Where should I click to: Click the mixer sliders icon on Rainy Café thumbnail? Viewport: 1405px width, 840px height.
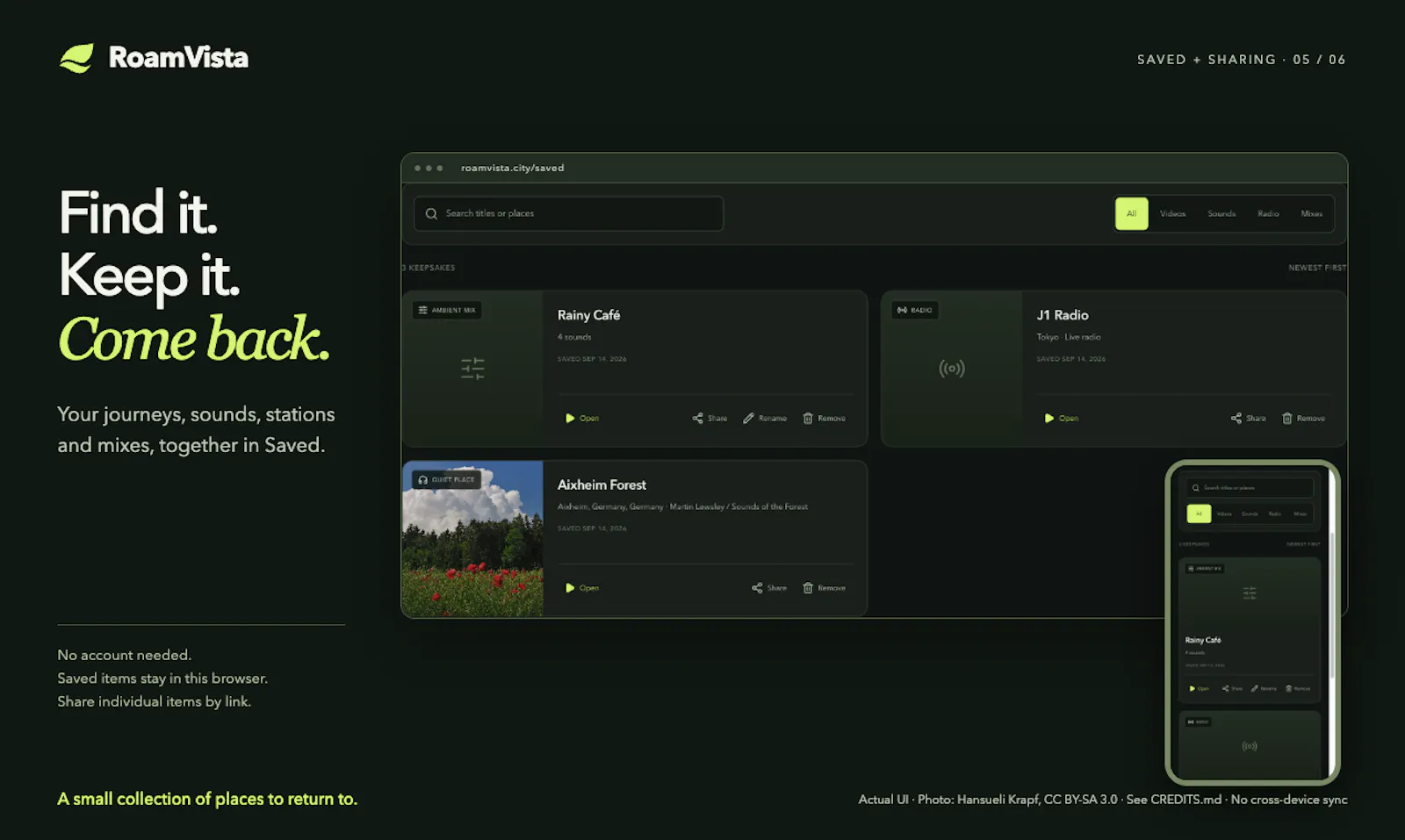point(472,368)
